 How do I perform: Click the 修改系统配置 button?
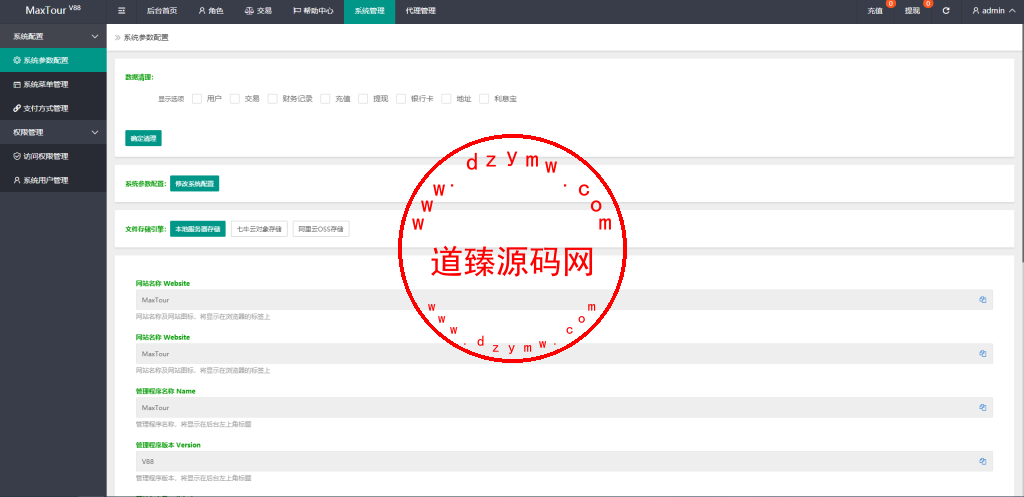click(x=195, y=184)
